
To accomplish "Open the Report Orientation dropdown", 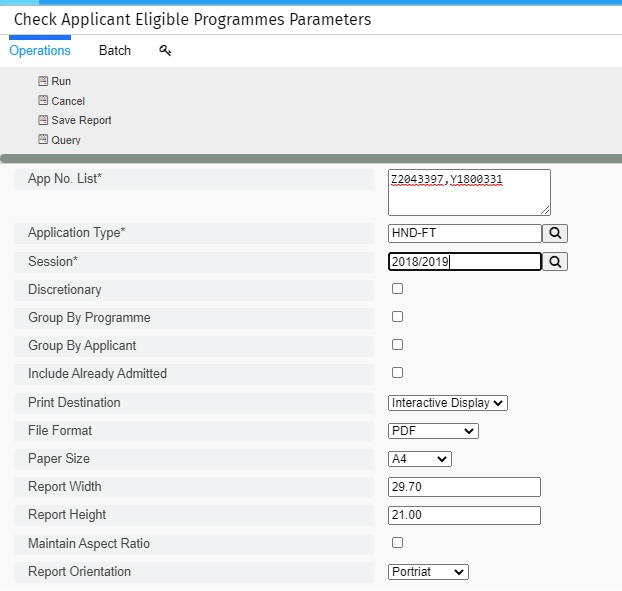I will click(428, 572).
